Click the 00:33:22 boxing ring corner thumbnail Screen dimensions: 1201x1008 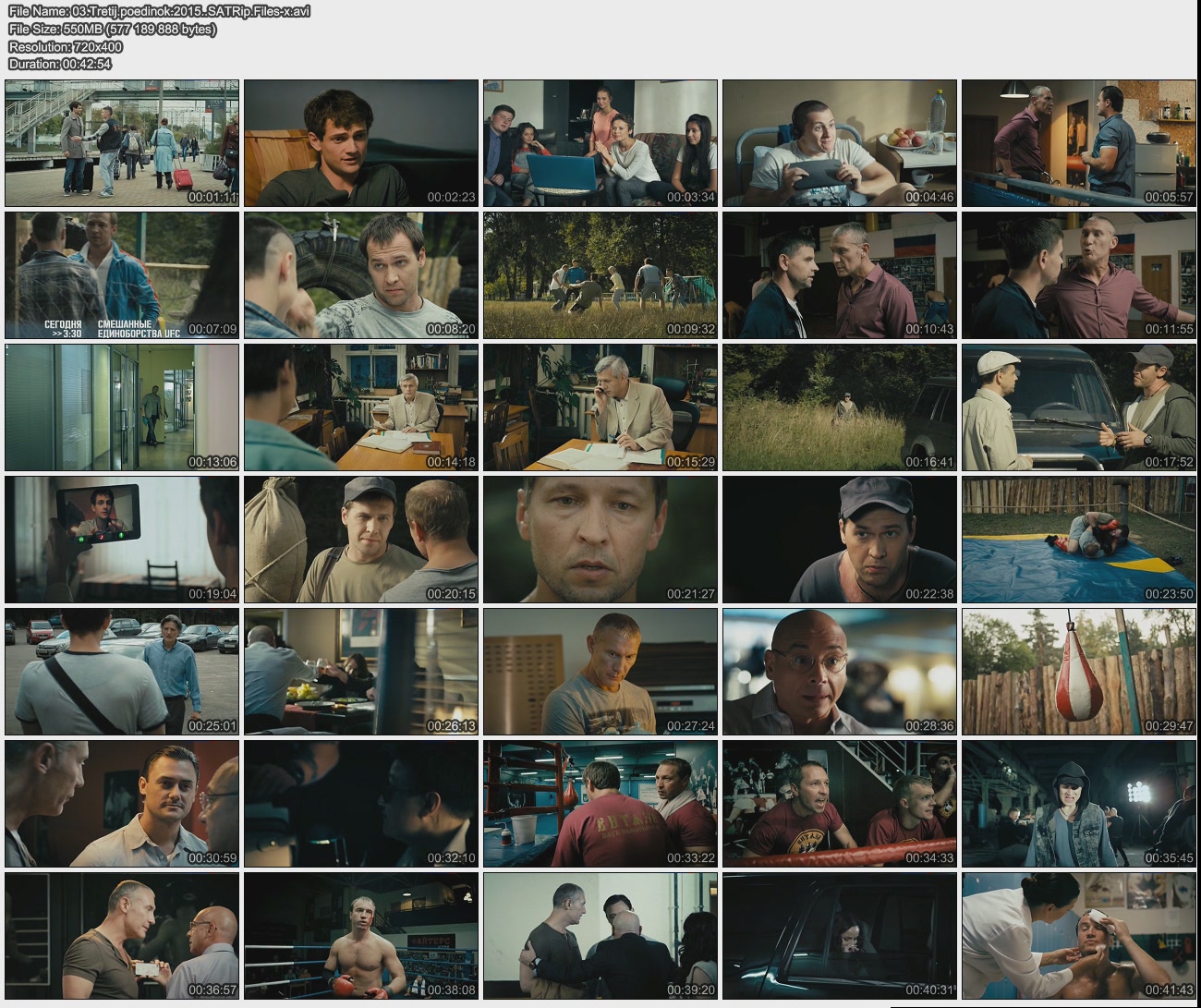coord(600,804)
